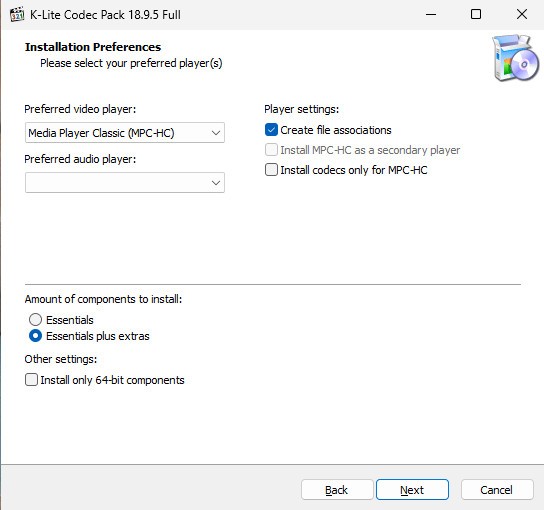The height and width of the screenshot is (510, 544).
Task: Select Essentials plus extras option
Action: [35, 336]
